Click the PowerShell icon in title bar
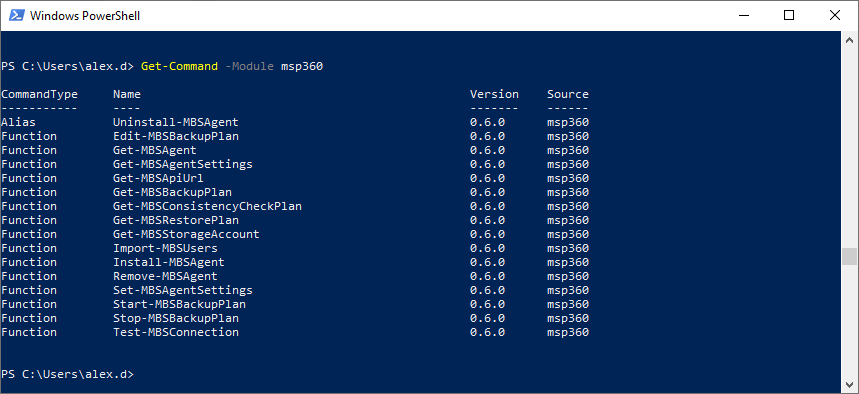 [16, 15]
